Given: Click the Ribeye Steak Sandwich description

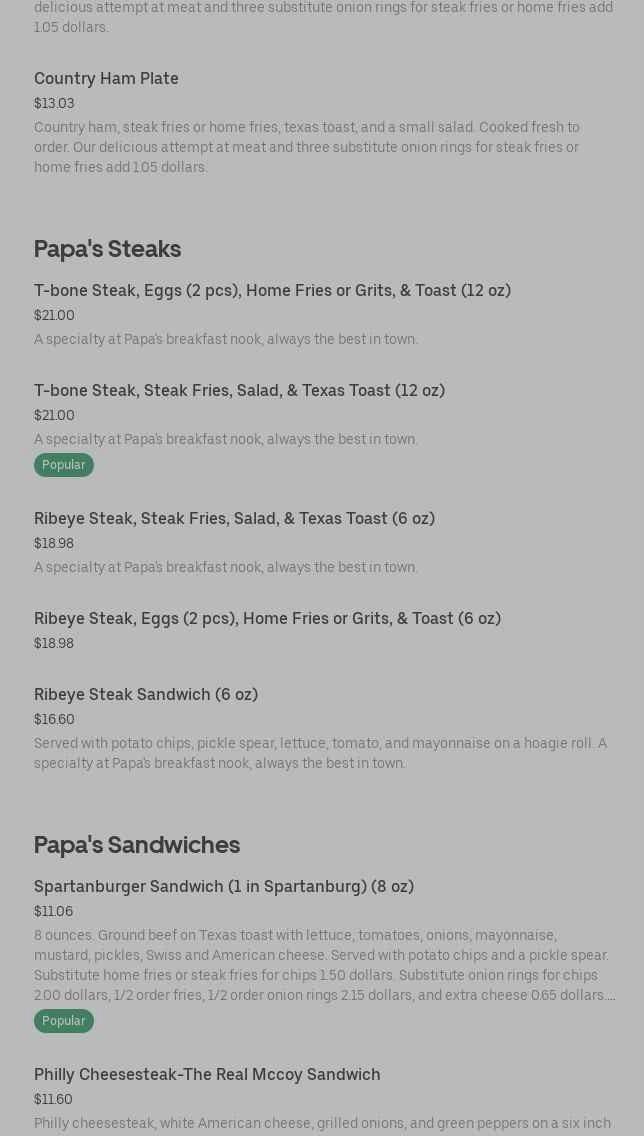Looking at the screenshot, I should tap(320, 753).
